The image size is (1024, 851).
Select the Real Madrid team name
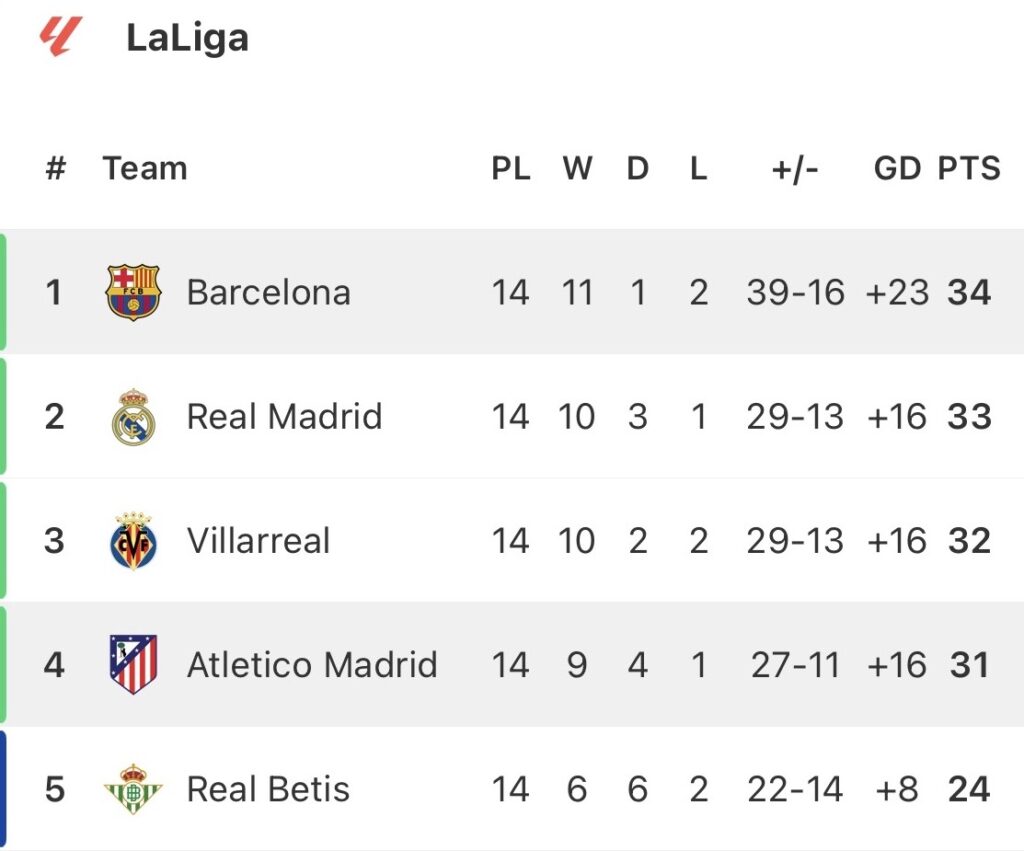coord(284,416)
